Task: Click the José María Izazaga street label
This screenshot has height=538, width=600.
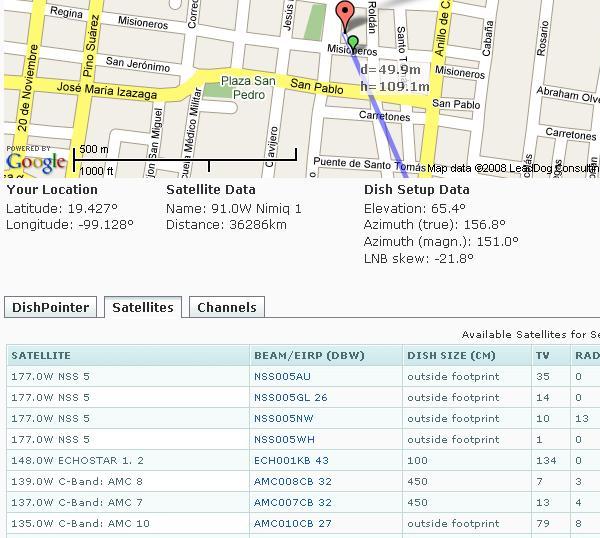Action: (107, 91)
